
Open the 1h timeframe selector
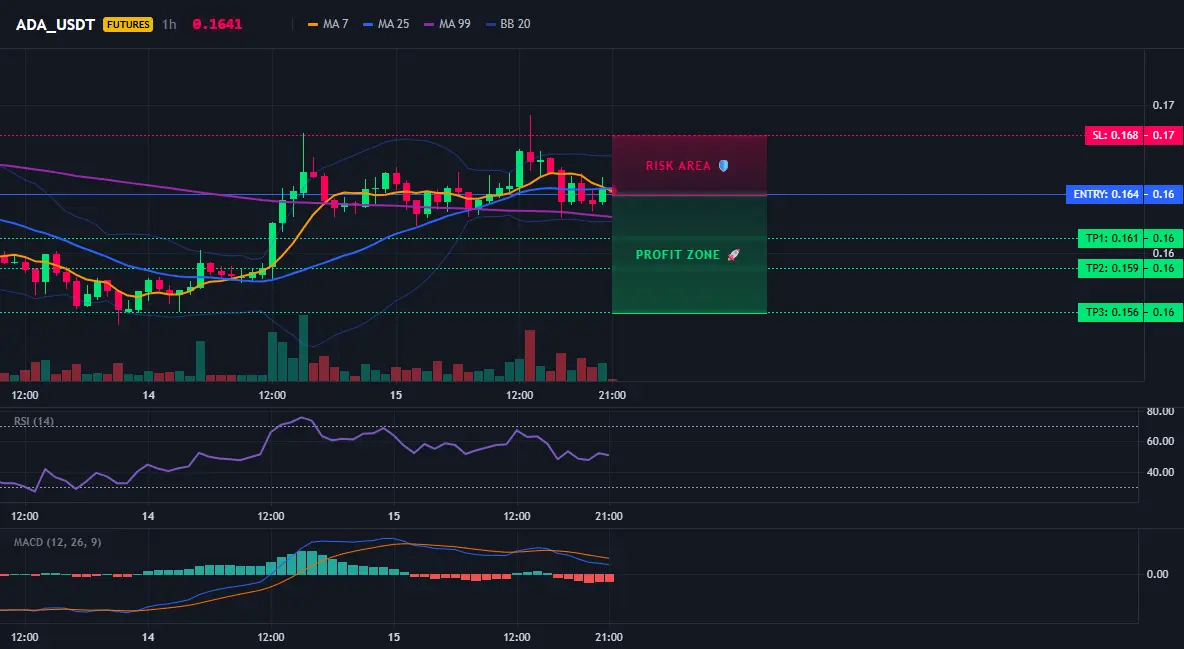click(169, 24)
